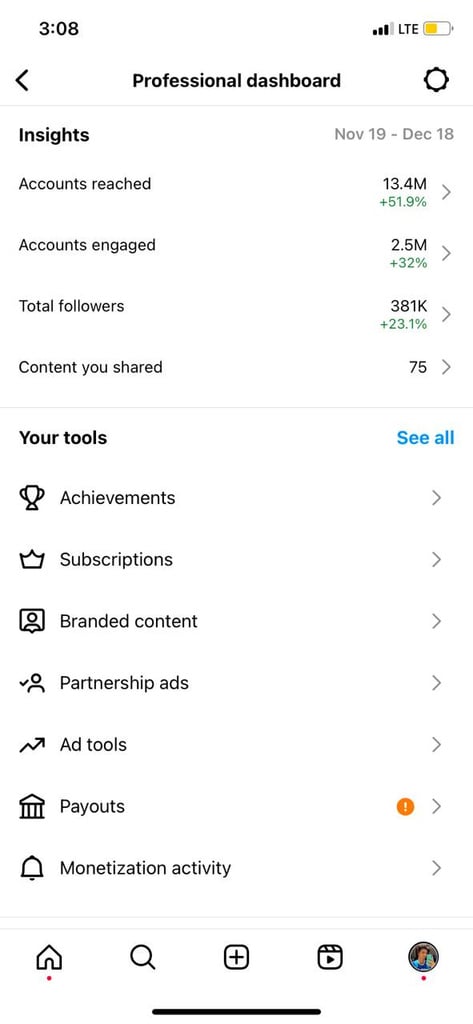The width and height of the screenshot is (473, 1024).
Task: Tap the Subscriptions crown icon
Action: pyautogui.click(x=32, y=560)
